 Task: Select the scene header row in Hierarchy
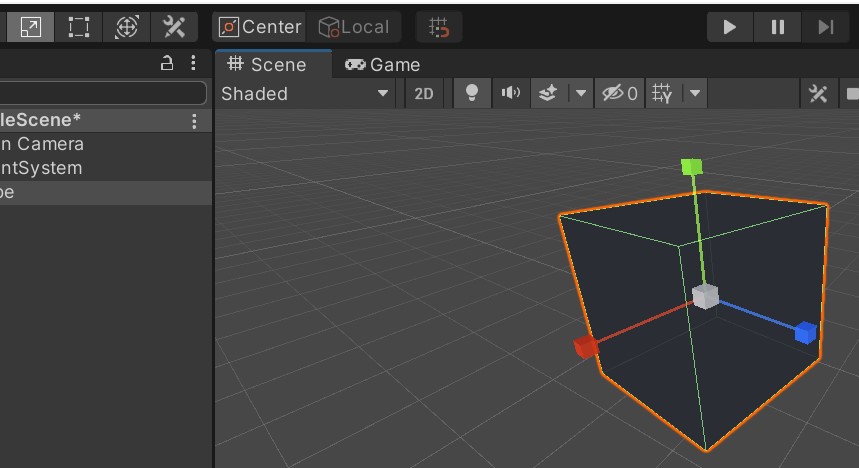[x=106, y=121]
